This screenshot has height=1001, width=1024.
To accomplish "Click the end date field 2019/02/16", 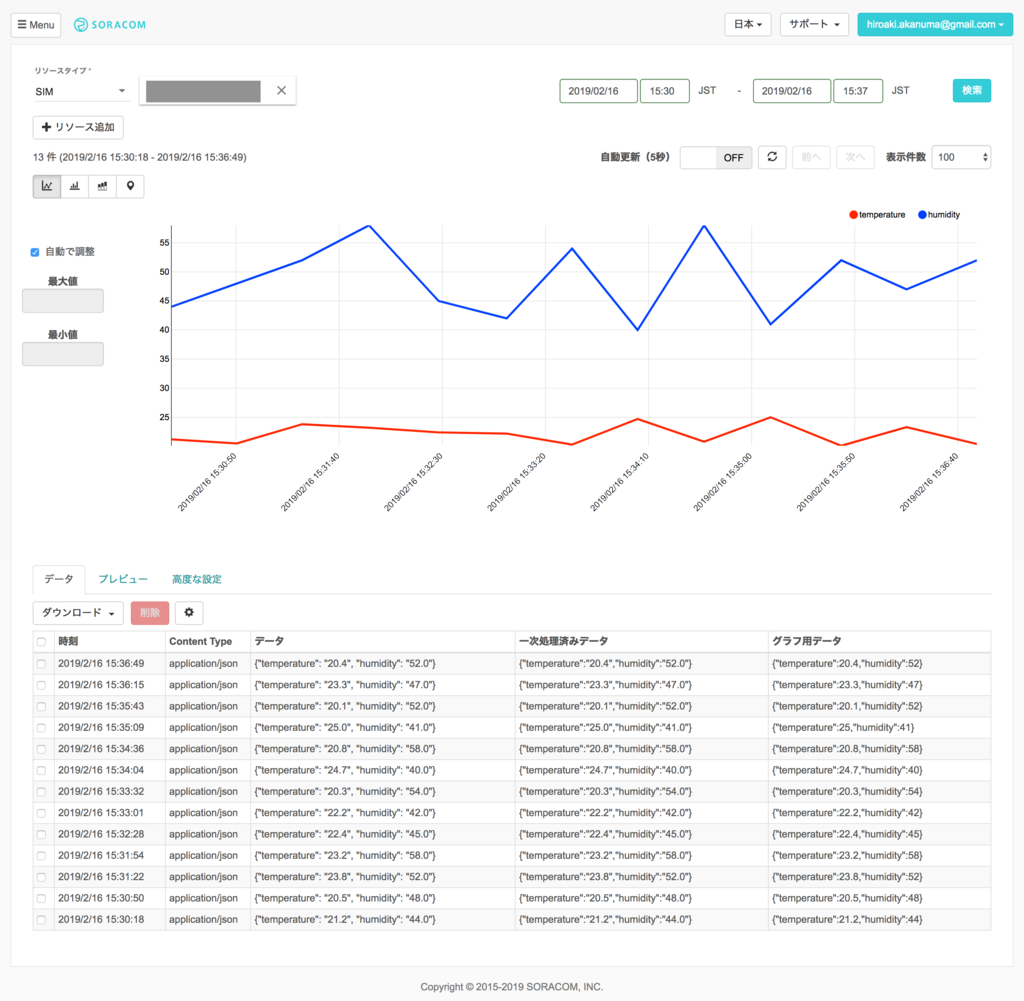I will (792, 91).
